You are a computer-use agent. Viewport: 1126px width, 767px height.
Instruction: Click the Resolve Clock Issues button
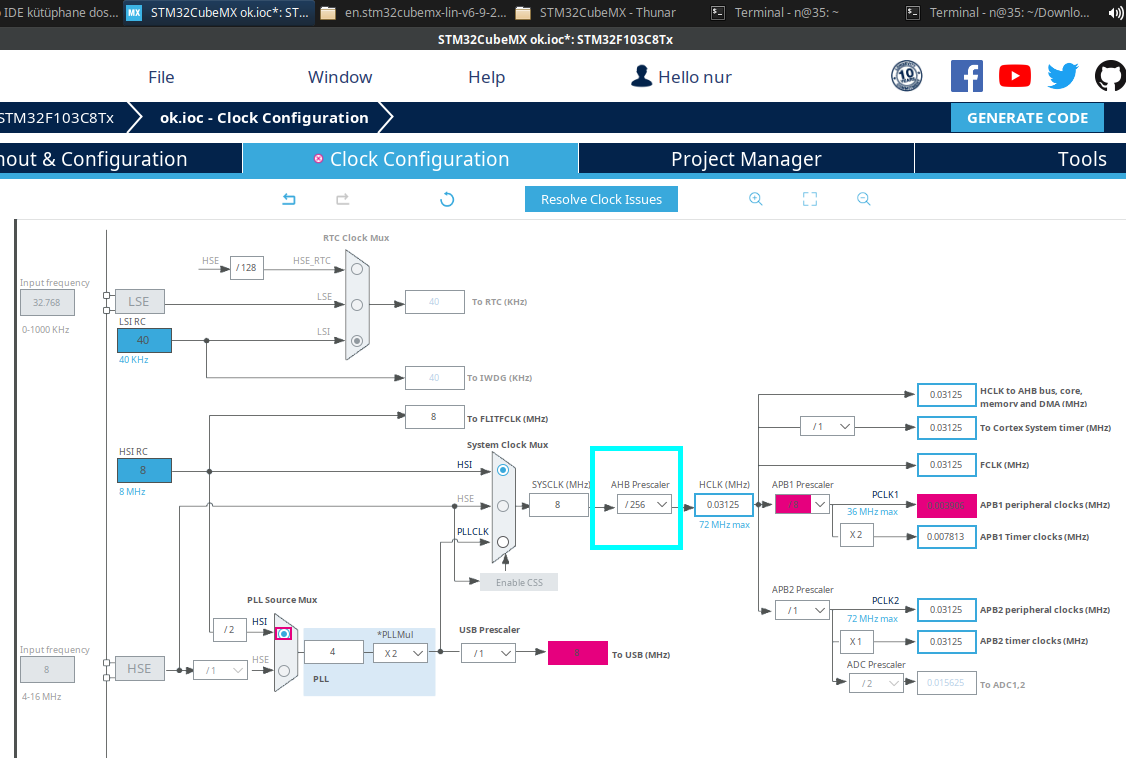601,199
